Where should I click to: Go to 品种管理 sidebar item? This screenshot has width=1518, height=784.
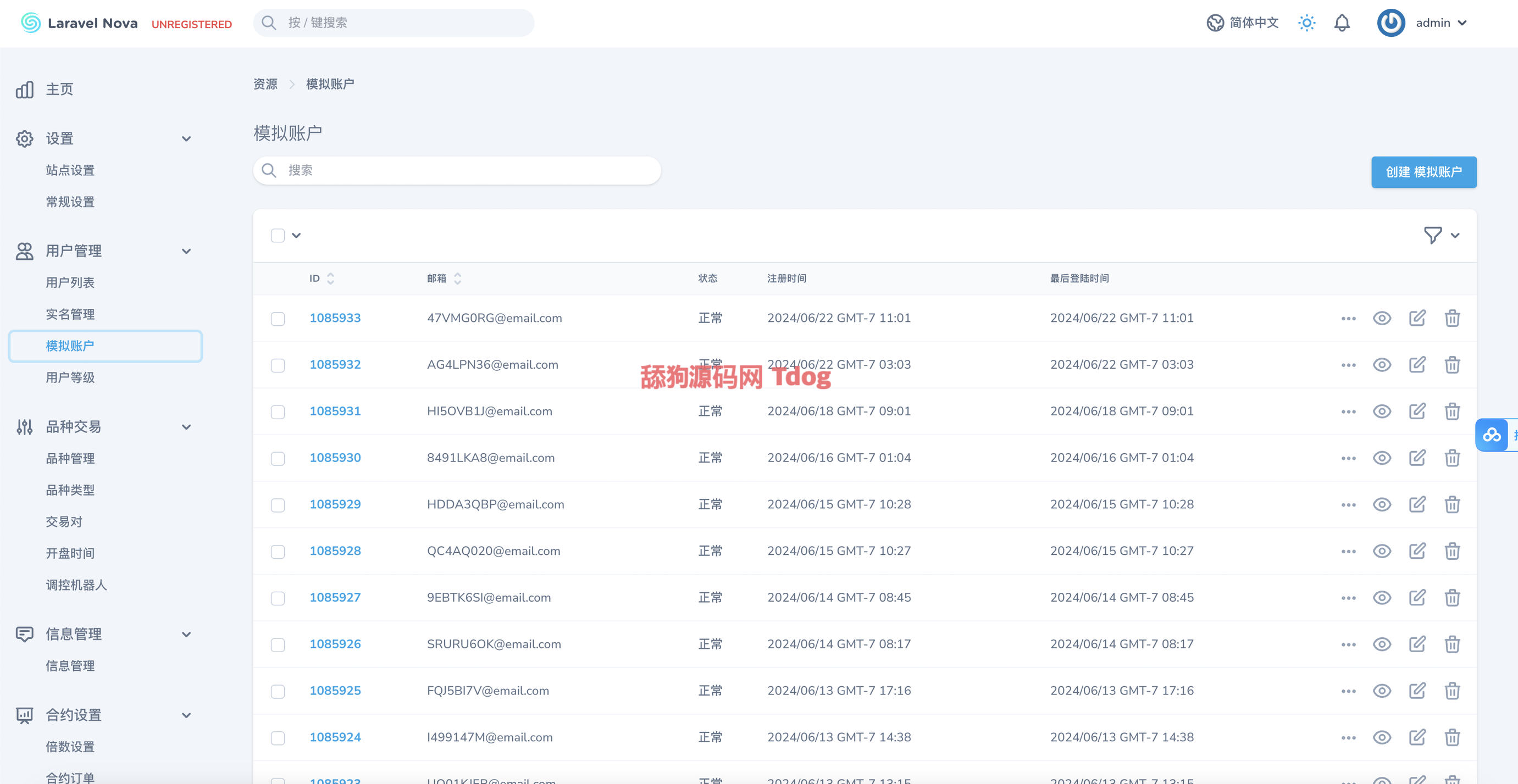tap(70, 458)
